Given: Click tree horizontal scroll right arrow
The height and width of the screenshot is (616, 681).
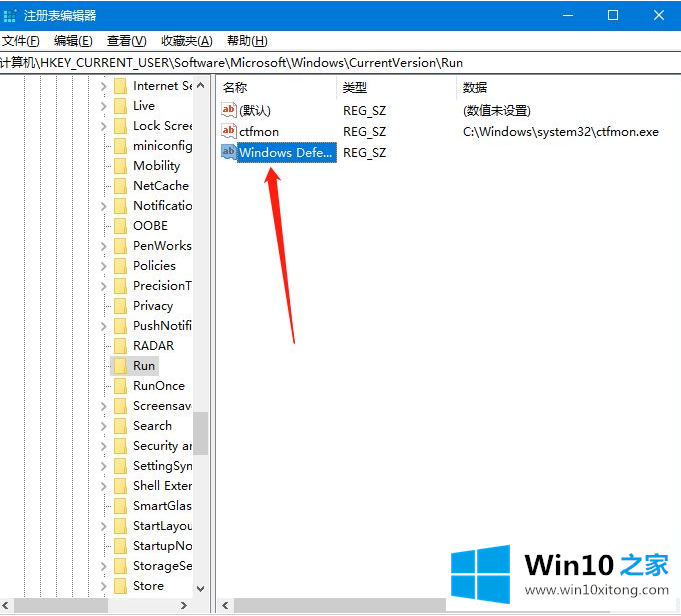Looking at the screenshot, I should 184,605.
